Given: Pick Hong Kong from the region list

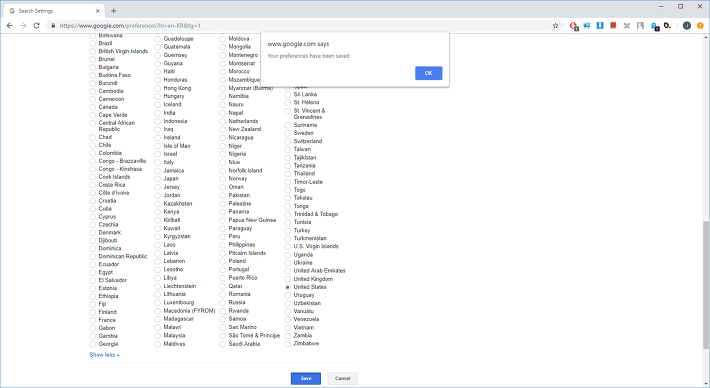Looking at the screenshot, I should 158,88.
